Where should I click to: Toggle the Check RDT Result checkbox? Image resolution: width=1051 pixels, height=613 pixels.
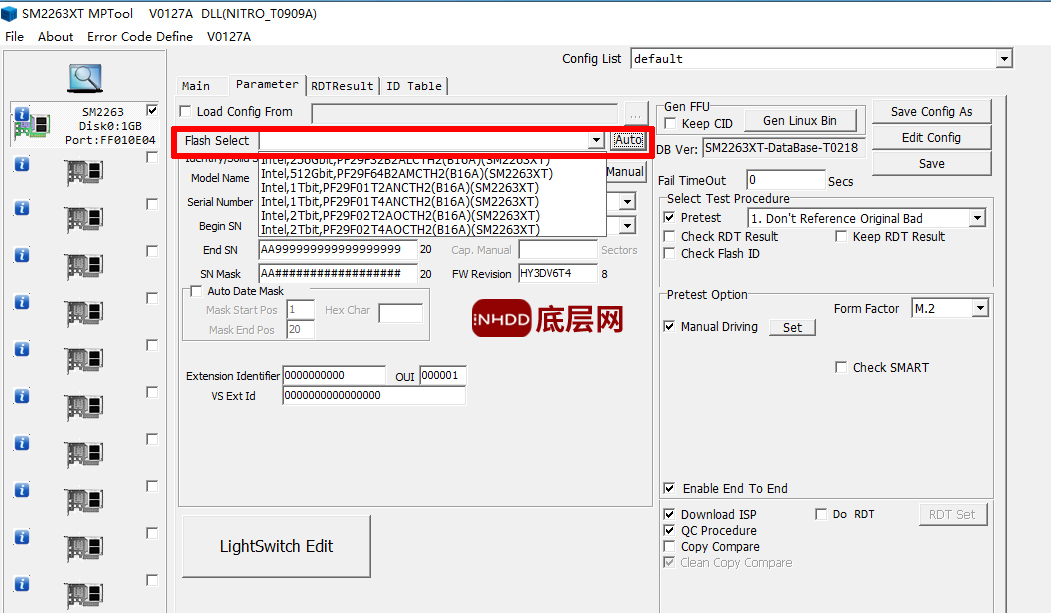pyautogui.click(x=670, y=237)
